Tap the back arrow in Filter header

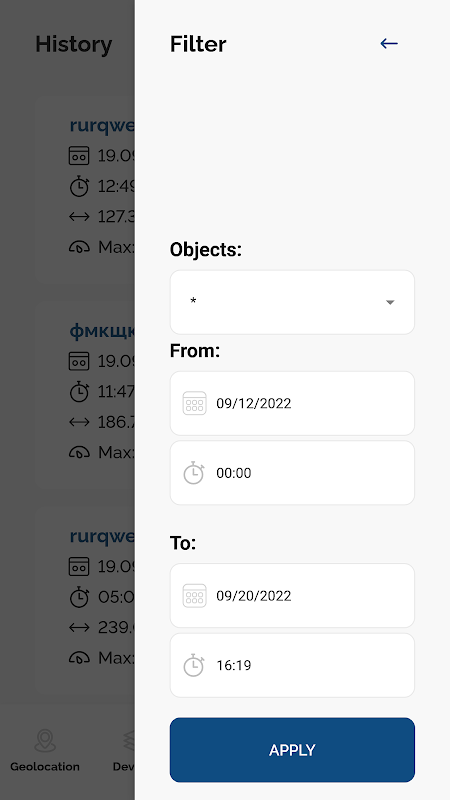(x=389, y=44)
